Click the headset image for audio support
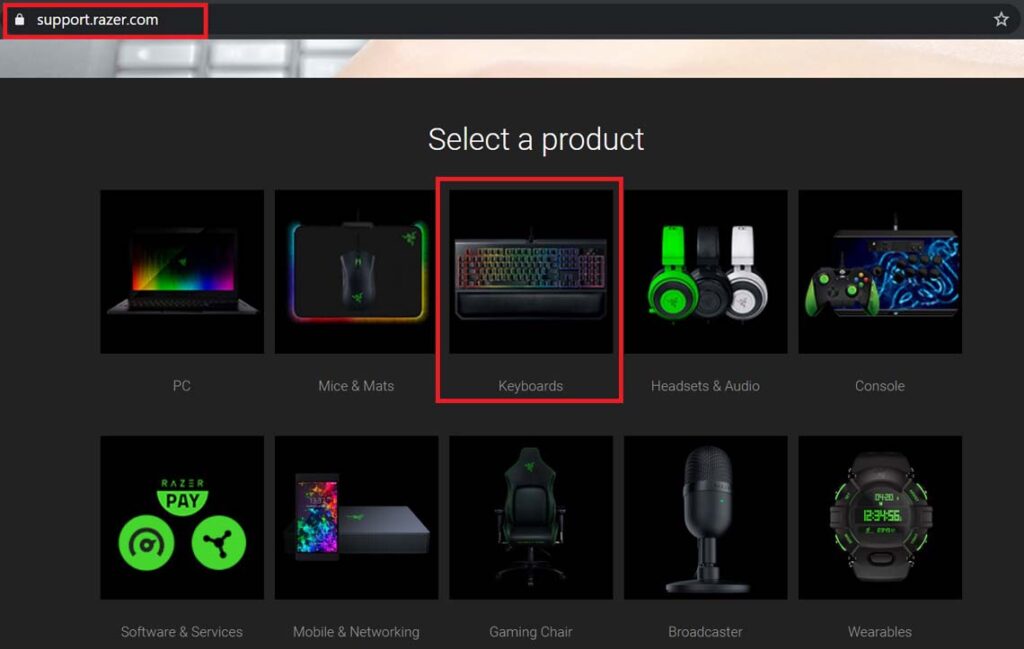 [x=705, y=270]
